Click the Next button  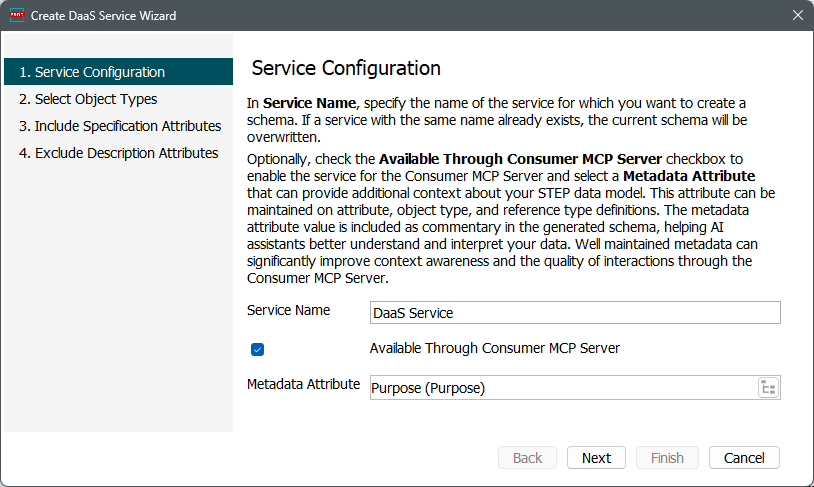click(x=596, y=457)
